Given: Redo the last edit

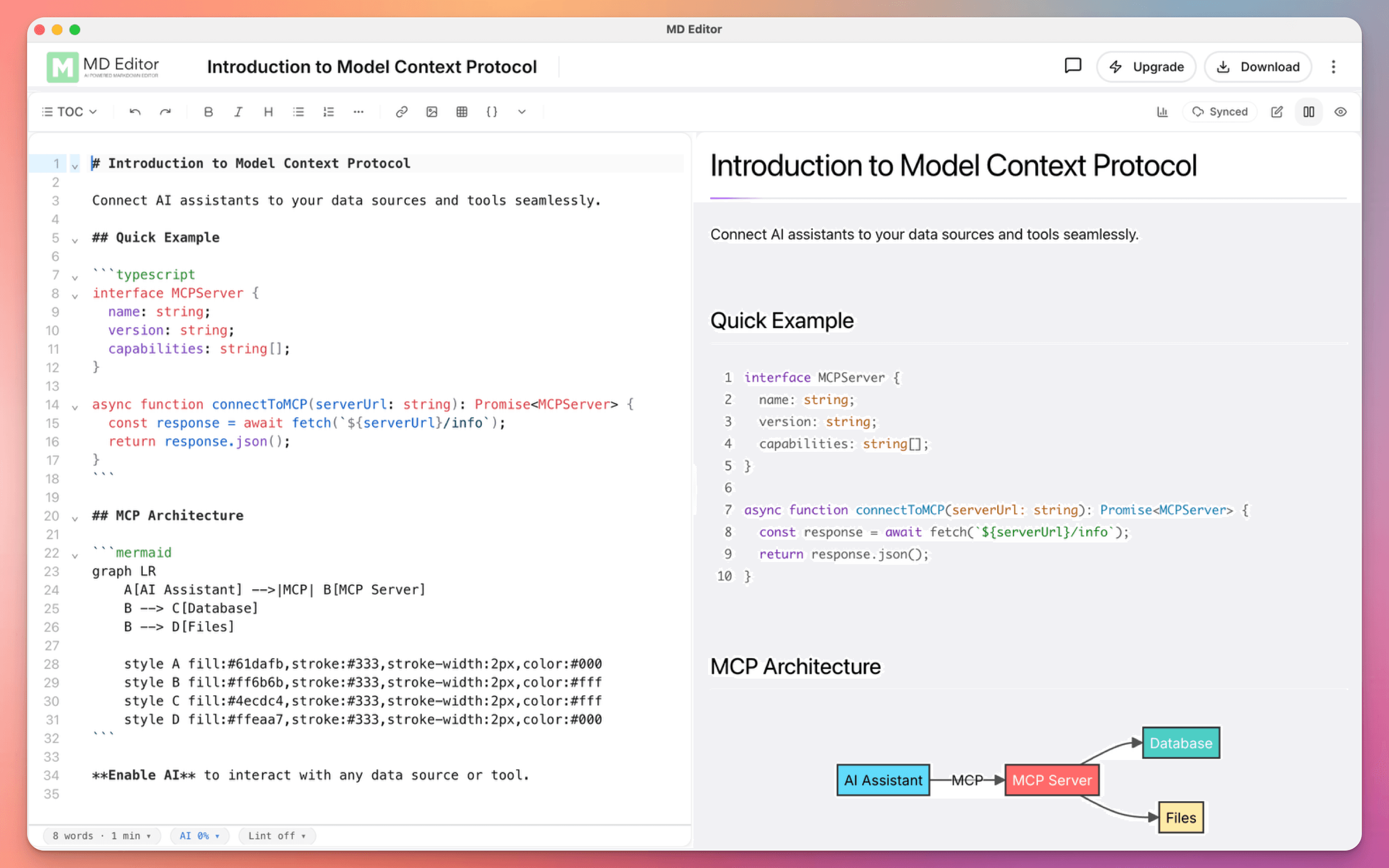Looking at the screenshot, I should click(x=166, y=112).
